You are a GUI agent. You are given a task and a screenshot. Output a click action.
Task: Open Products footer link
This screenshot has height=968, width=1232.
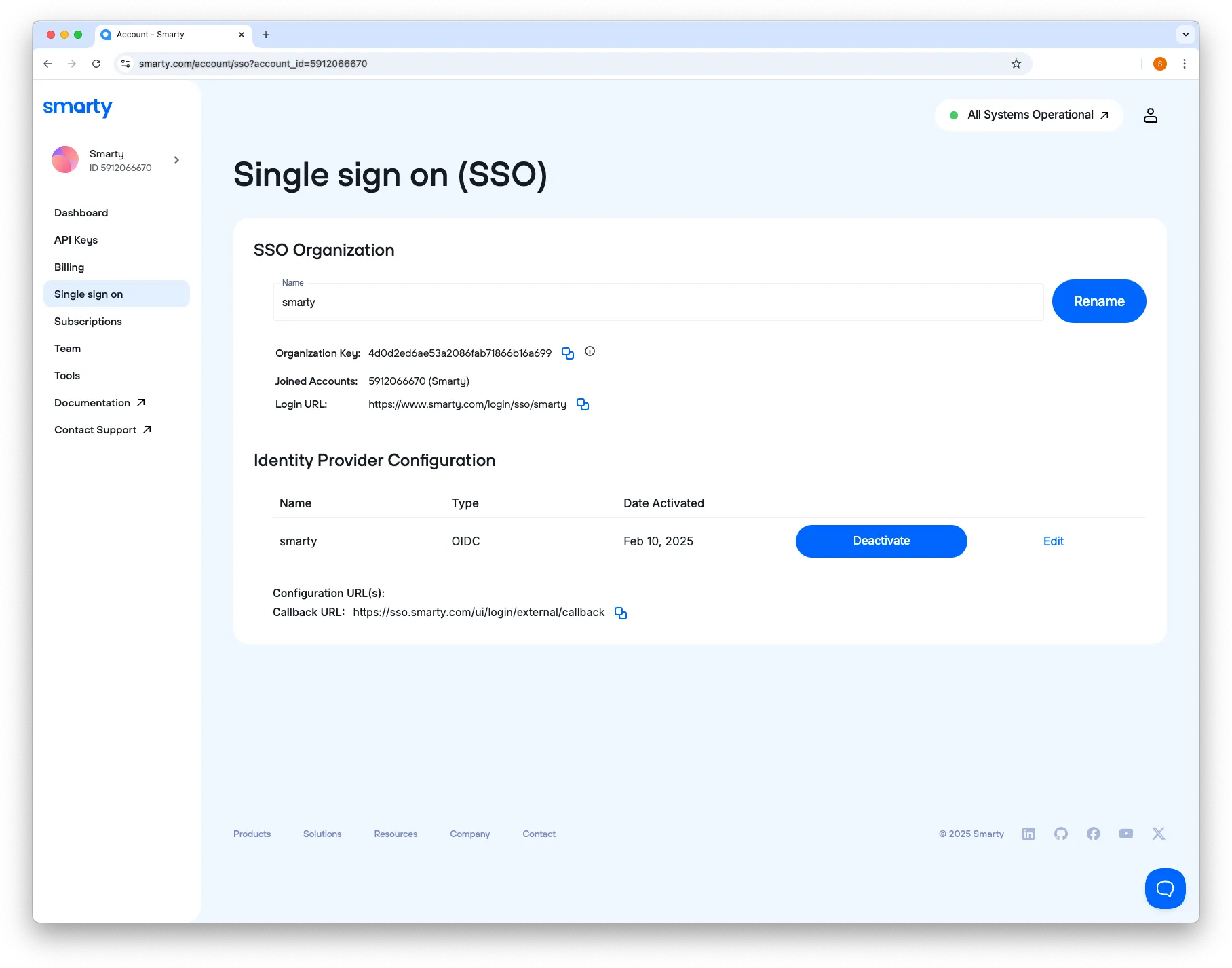(x=252, y=834)
